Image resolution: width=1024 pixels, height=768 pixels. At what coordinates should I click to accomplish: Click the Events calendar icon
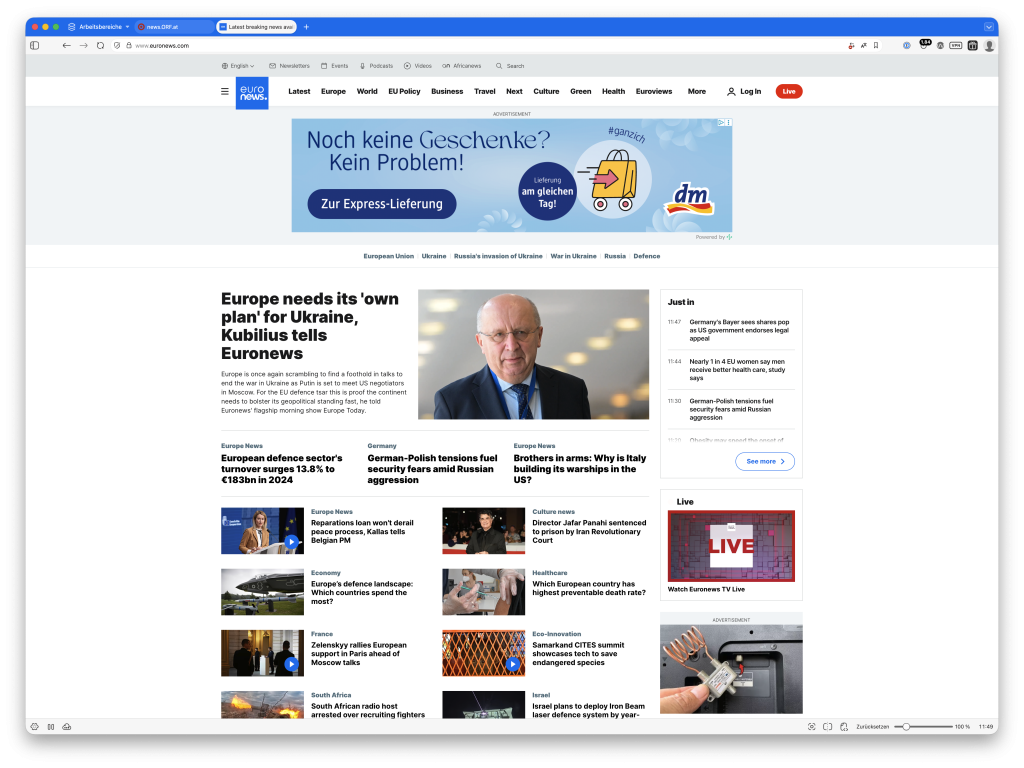coord(322,65)
